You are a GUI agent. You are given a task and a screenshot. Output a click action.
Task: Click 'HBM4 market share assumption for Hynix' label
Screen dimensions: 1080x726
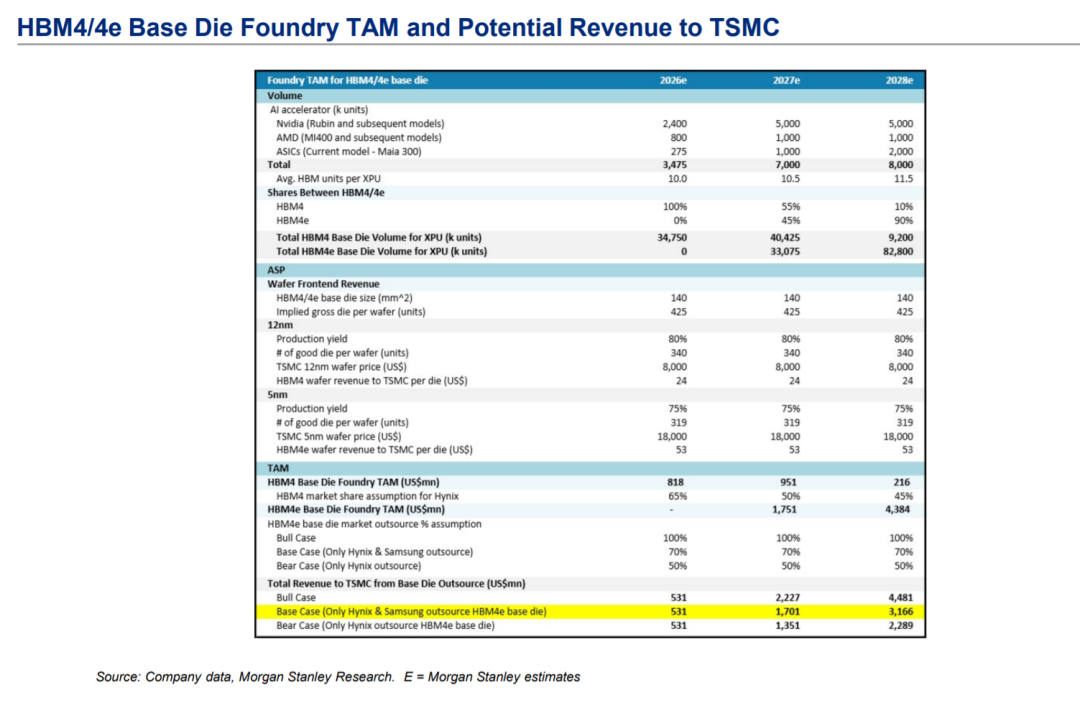pyautogui.click(x=367, y=496)
